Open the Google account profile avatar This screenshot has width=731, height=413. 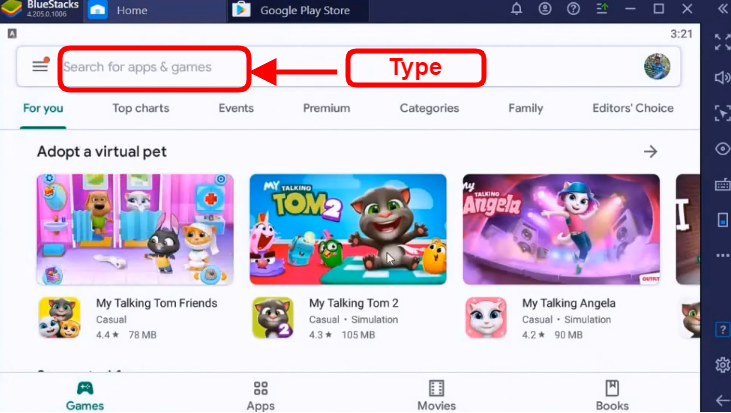click(657, 66)
